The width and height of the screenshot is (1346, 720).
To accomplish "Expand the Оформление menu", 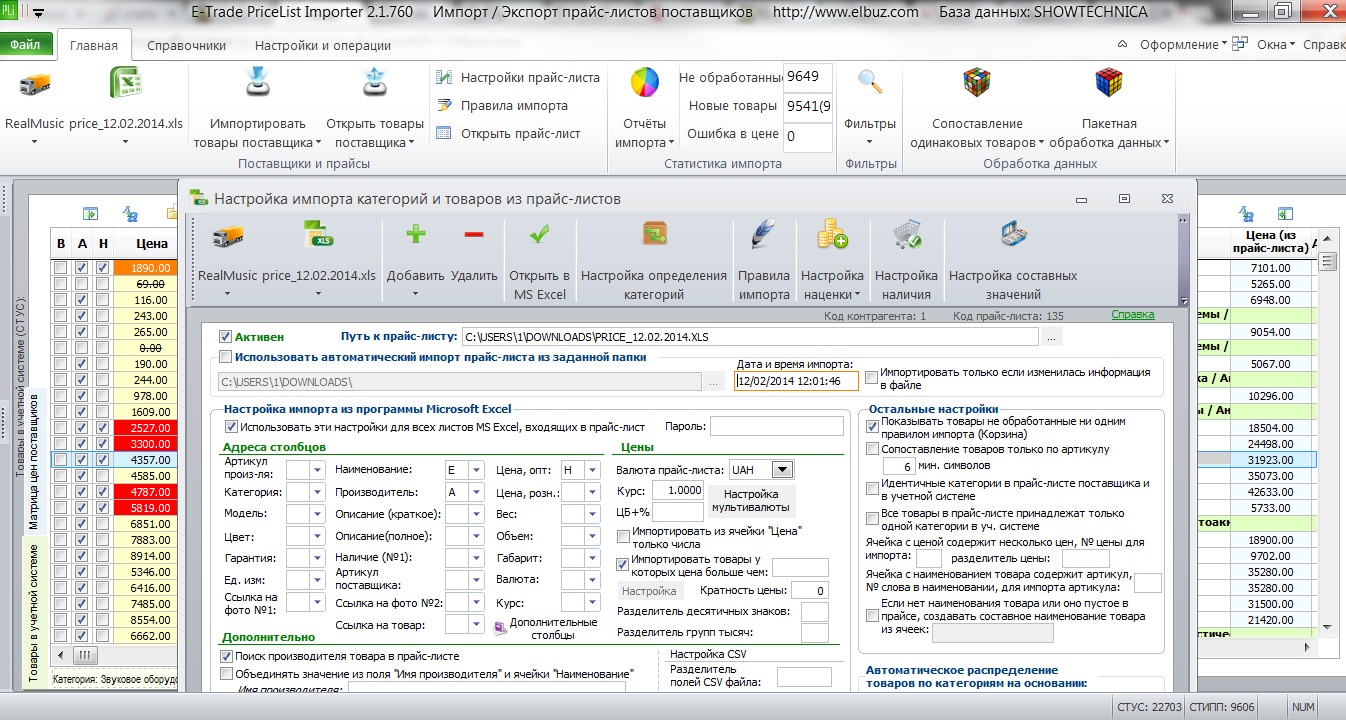I will point(1184,44).
